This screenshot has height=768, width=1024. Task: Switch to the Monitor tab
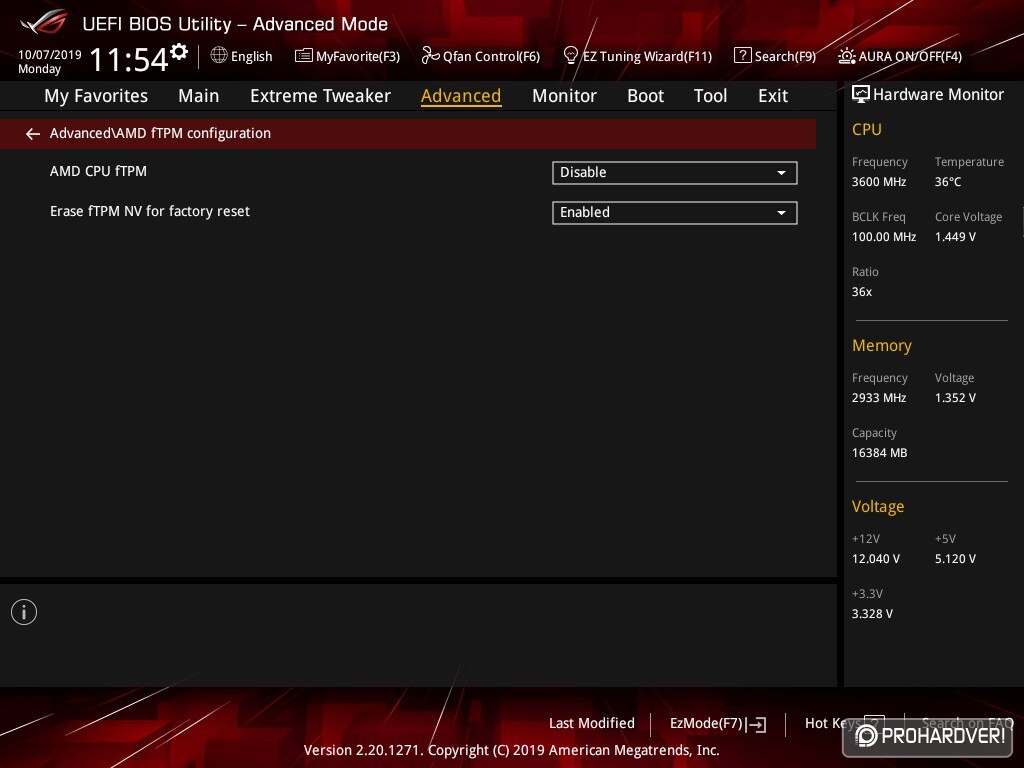pos(564,96)
